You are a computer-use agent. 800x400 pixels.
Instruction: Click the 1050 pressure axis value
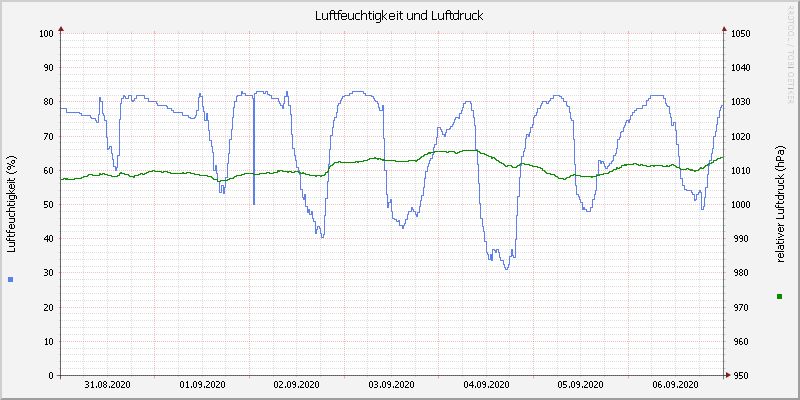point(741,34)
